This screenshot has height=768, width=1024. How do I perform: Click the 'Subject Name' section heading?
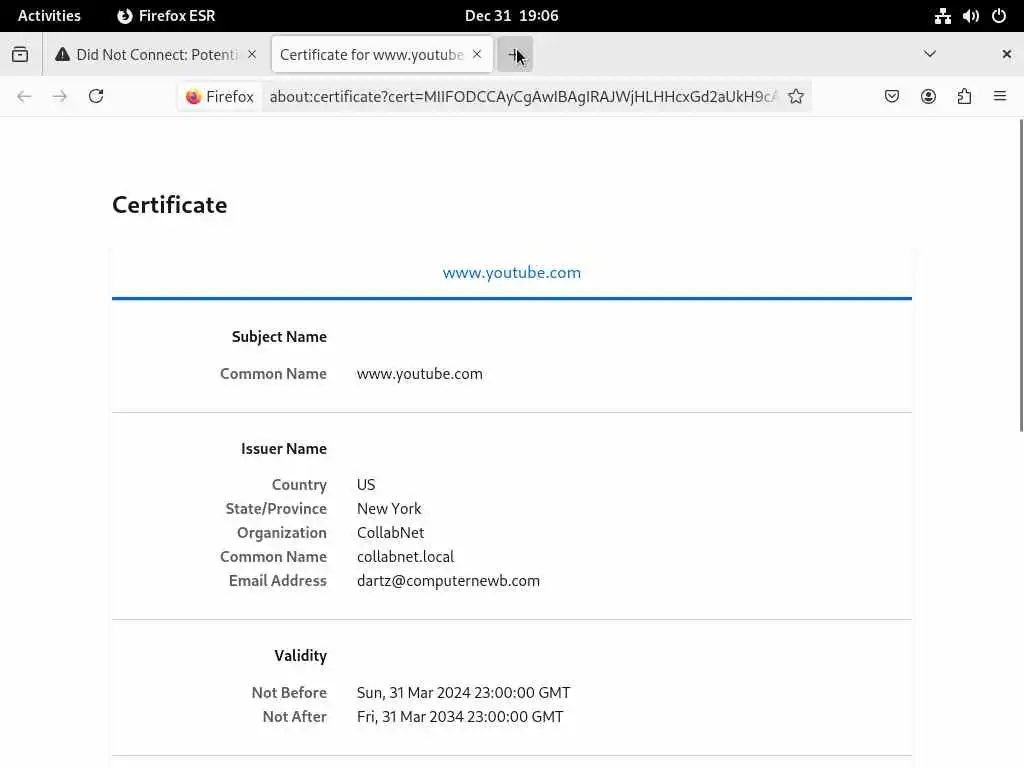point(279,337)
